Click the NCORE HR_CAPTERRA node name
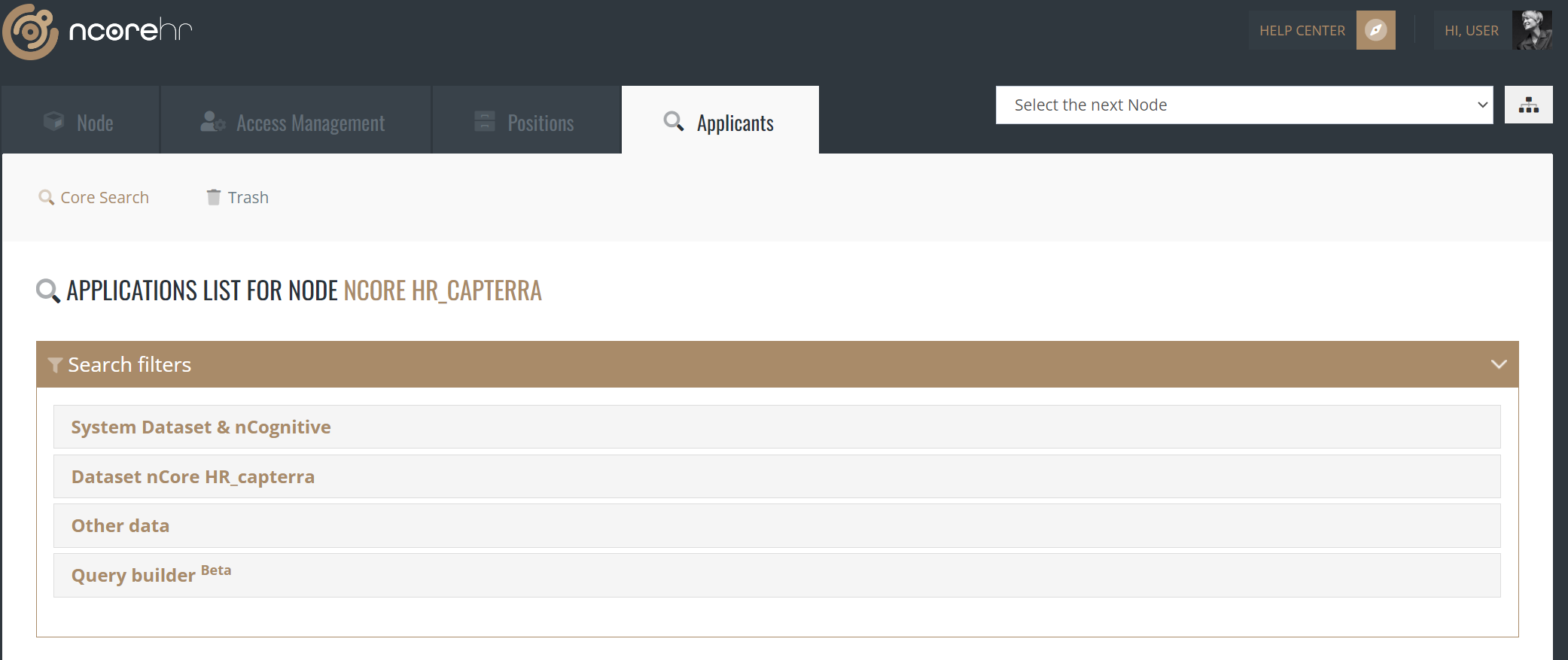Screen dimensions: 1568x660 (x=443, y=290)
